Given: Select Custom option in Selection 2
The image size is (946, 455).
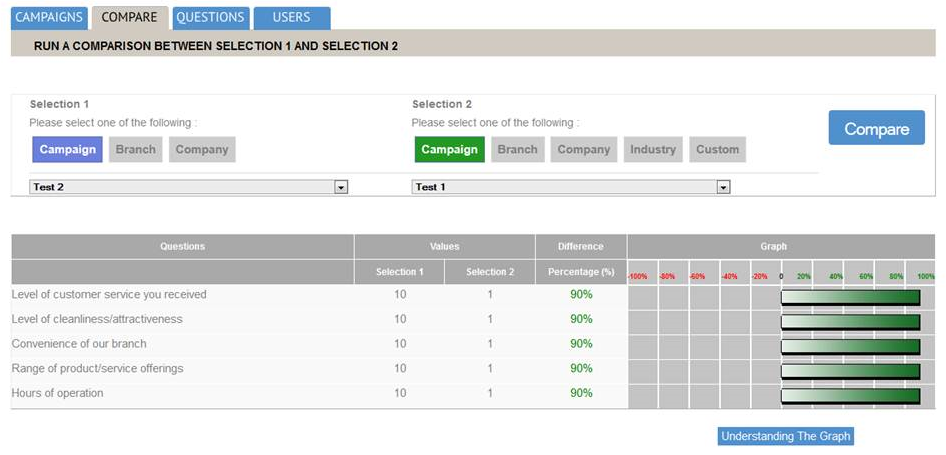Looking at the screenshot, I should (717, 150).
